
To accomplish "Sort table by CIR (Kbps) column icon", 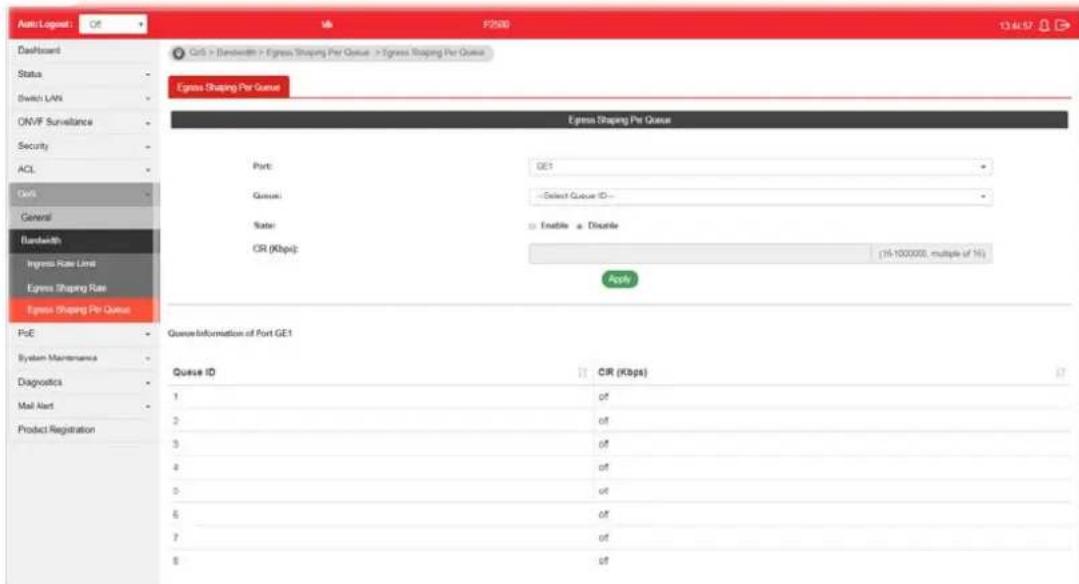I will pyautogui.click(x=1060, y=372).
